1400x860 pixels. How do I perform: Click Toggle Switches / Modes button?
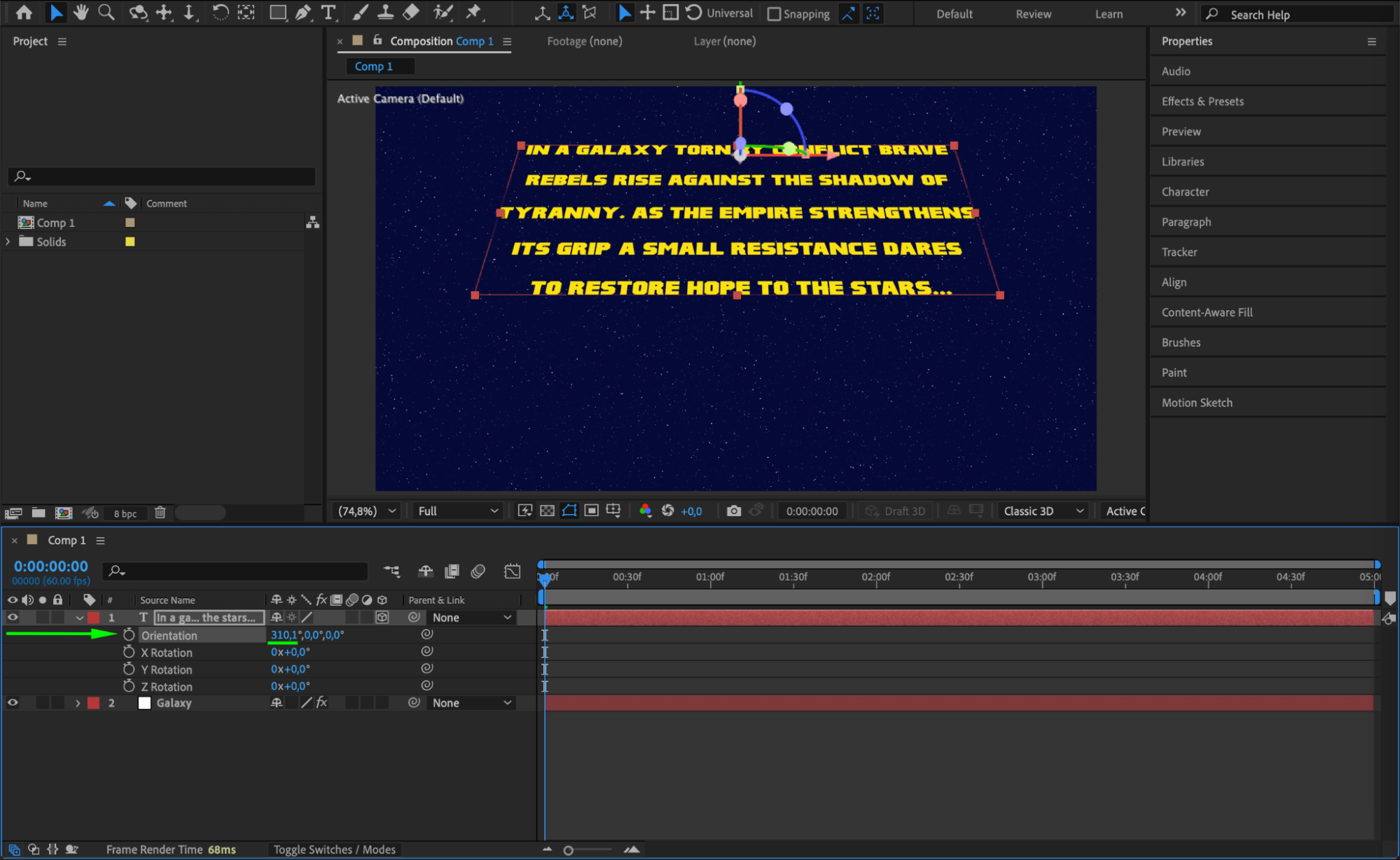[x=334, y=849]
